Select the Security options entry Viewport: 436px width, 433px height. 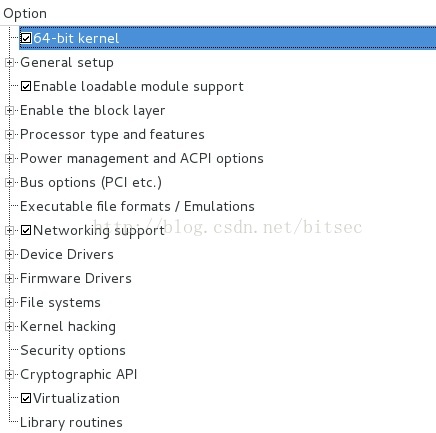[x=73, y=350]
